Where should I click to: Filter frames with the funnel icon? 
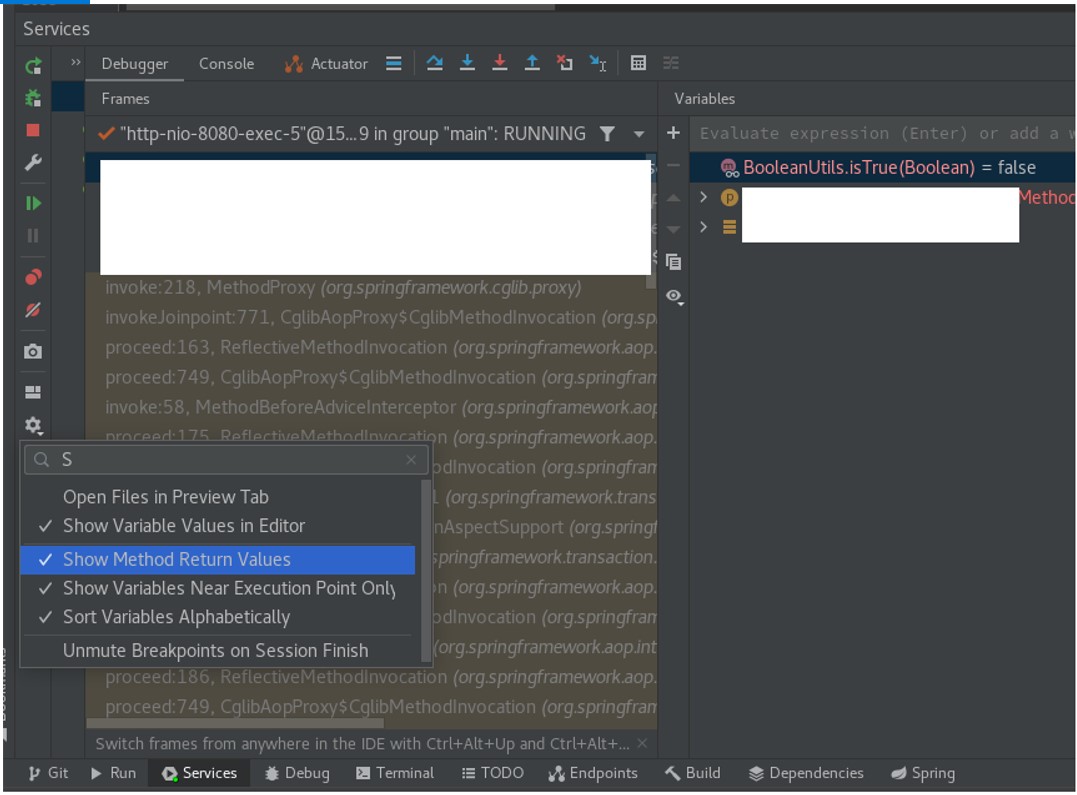[x=607, y=134]
